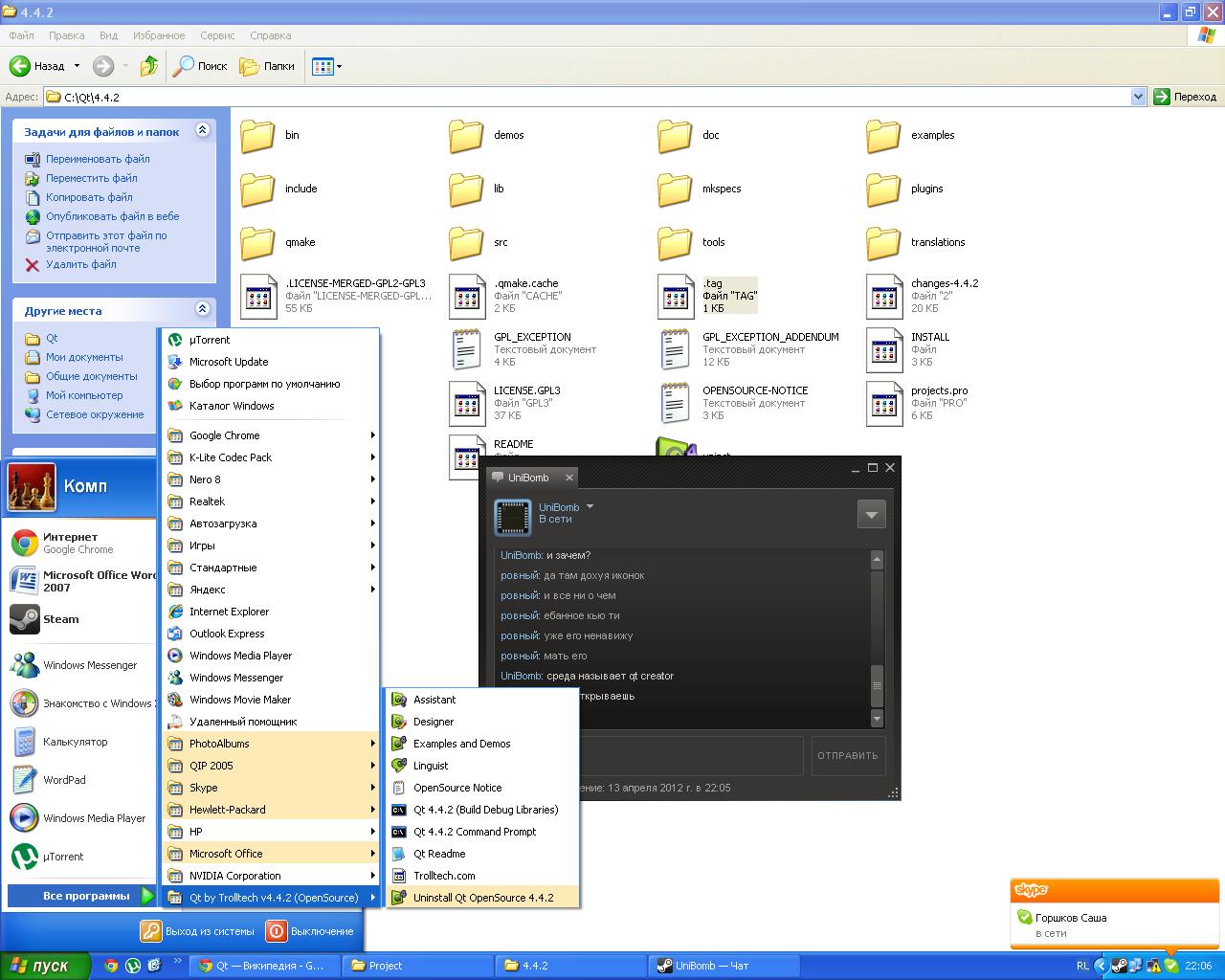Launch Steam from Start menu
This screenshot has width=1225, height=980.
click(x=80, y=619)
